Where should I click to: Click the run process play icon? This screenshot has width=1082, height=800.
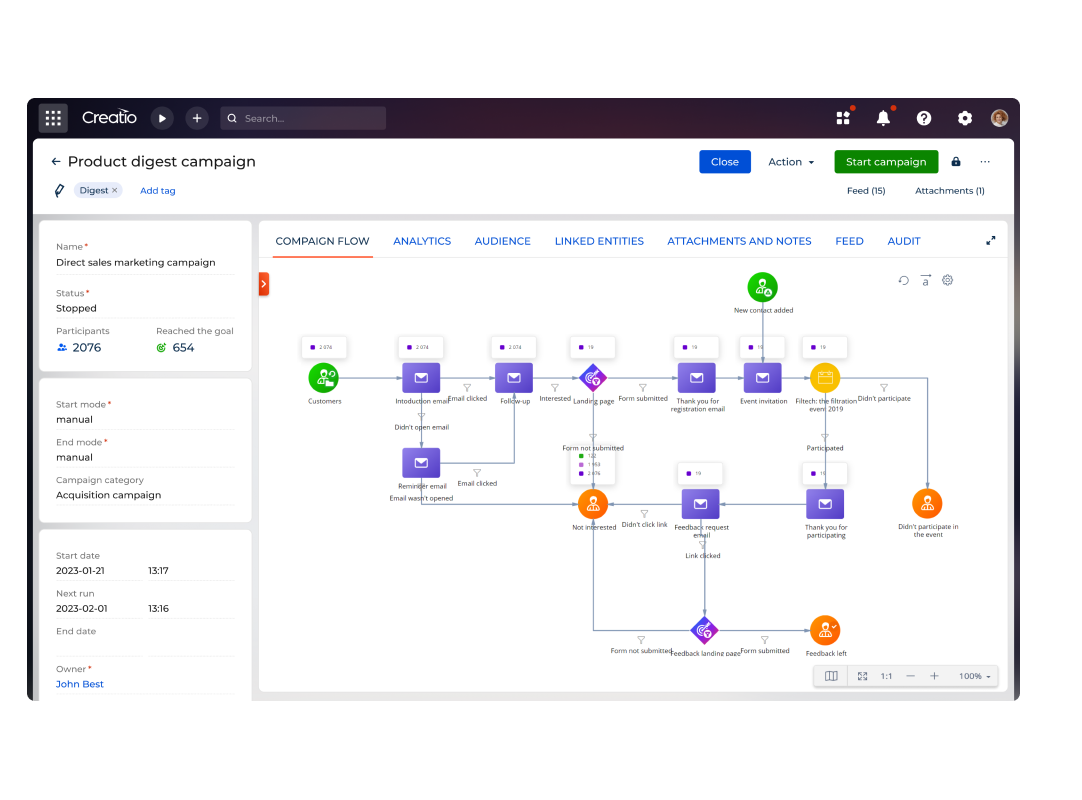pyautogui.click(x=162, y=118)
